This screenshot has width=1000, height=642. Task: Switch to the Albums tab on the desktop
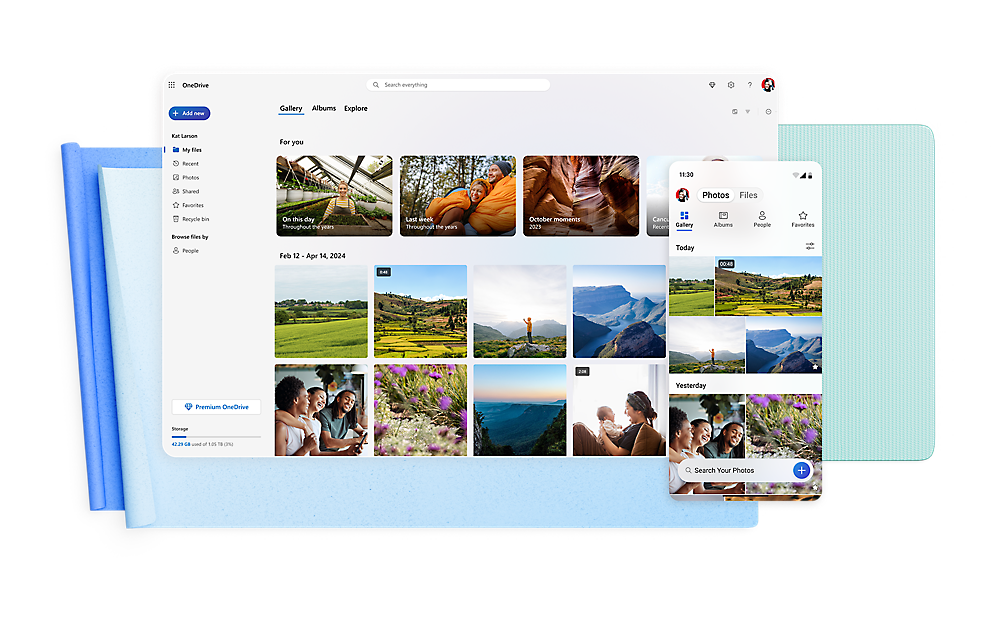pos(324,108)
